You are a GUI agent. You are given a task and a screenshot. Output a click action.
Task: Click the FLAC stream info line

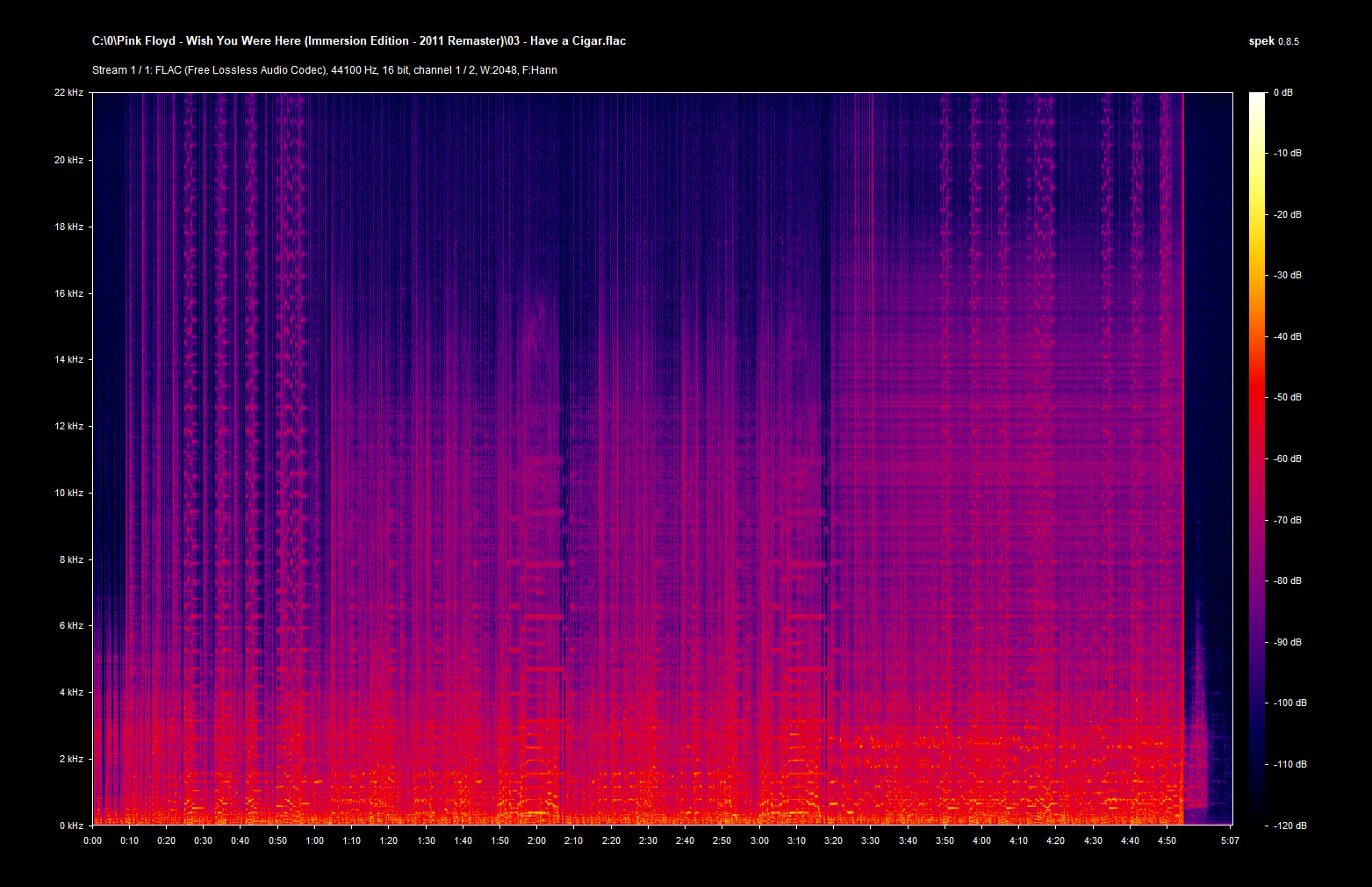pyautogui.click(x=324, y=70)
